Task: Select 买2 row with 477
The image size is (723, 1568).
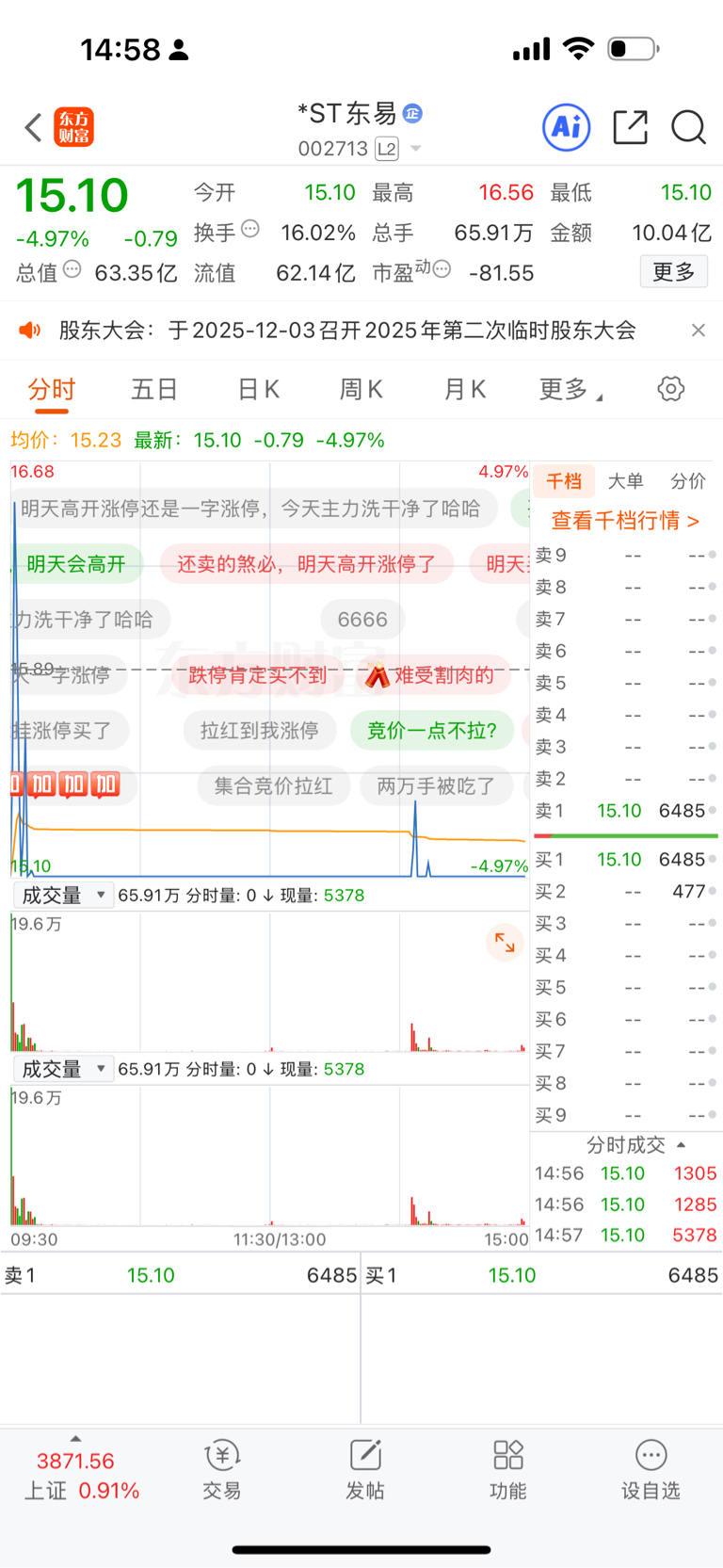Action: click(626, 892)
